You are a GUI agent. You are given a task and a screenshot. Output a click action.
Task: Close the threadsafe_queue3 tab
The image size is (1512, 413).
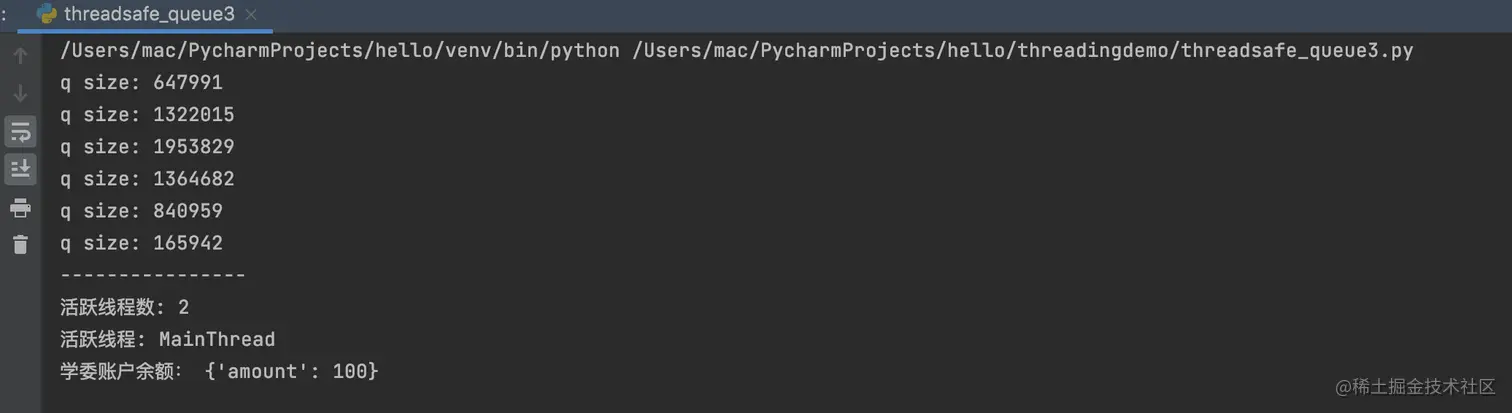(x=251, y=15)
